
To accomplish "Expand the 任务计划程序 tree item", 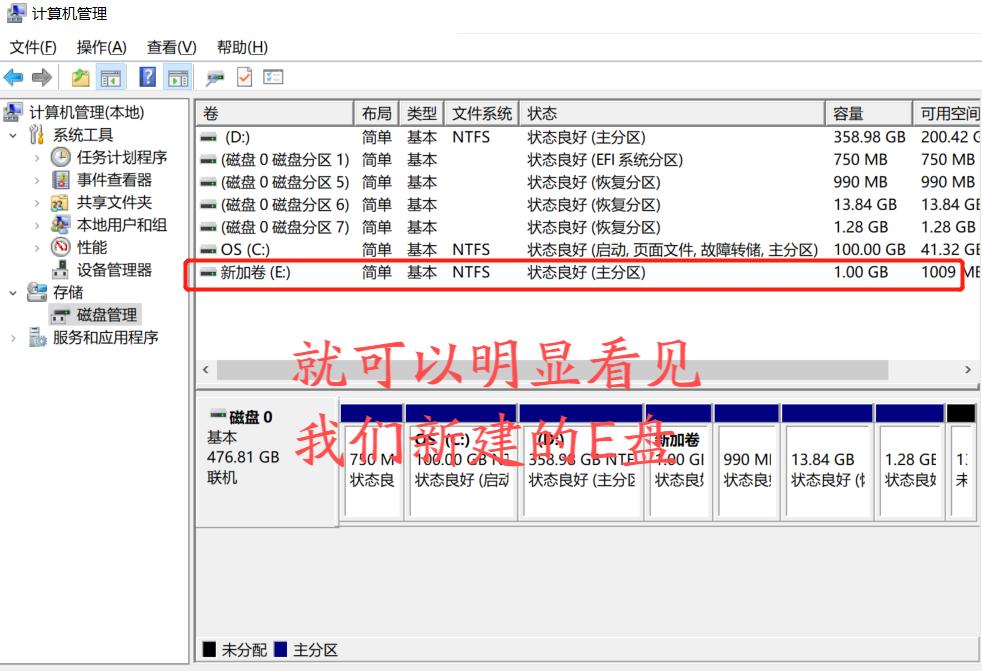I will (x=37, y=156).
